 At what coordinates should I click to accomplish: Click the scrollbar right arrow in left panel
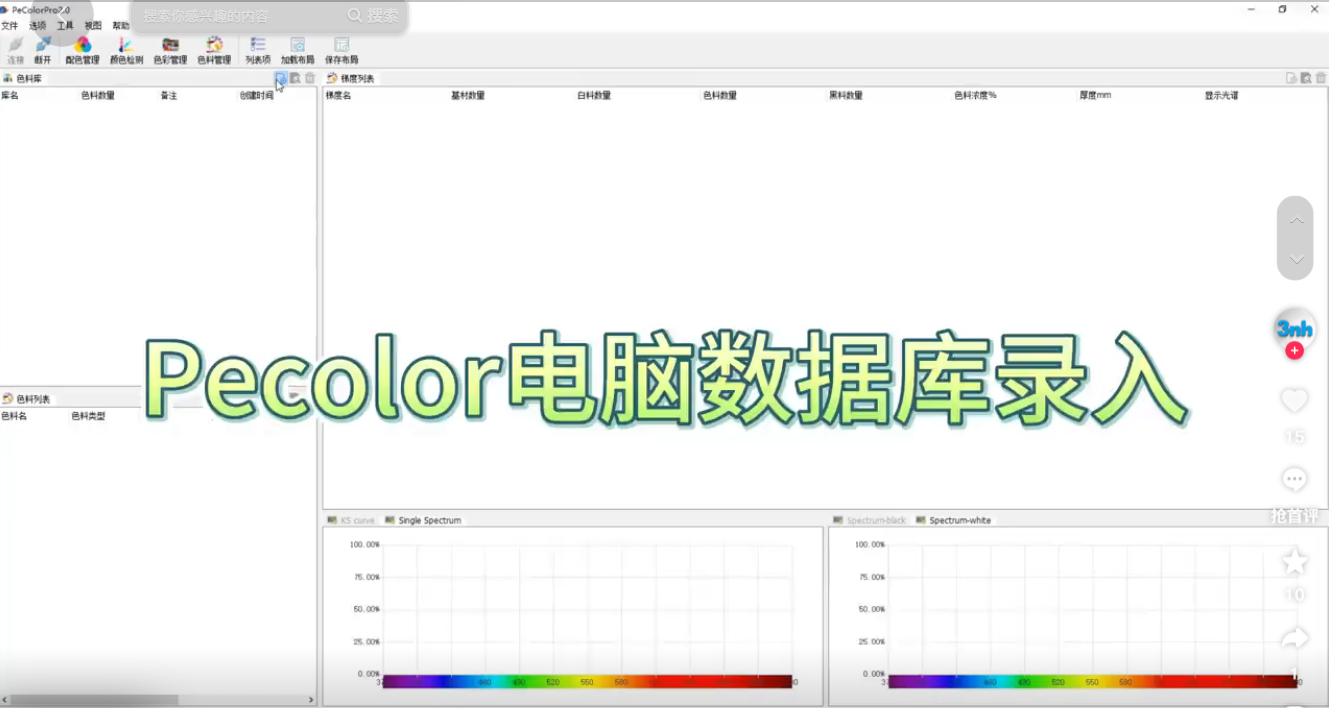[311, 700]
